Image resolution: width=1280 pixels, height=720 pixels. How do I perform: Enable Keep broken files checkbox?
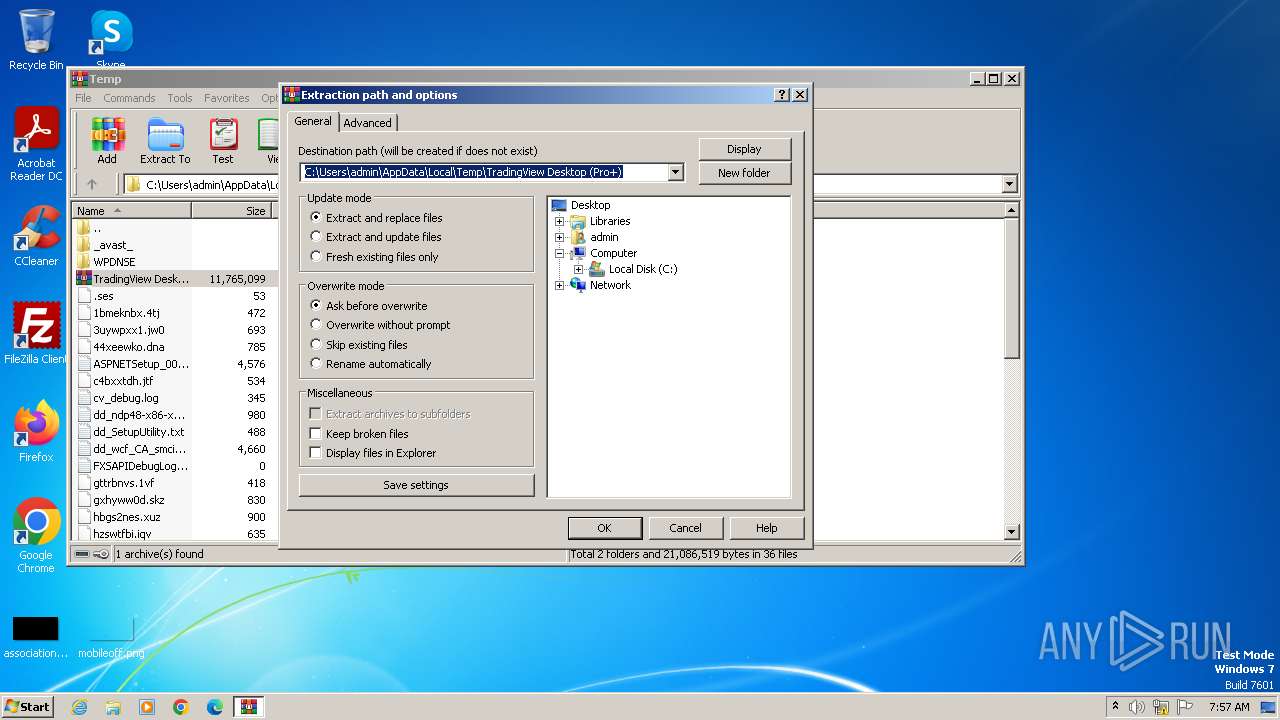click(x=315, y=434)
